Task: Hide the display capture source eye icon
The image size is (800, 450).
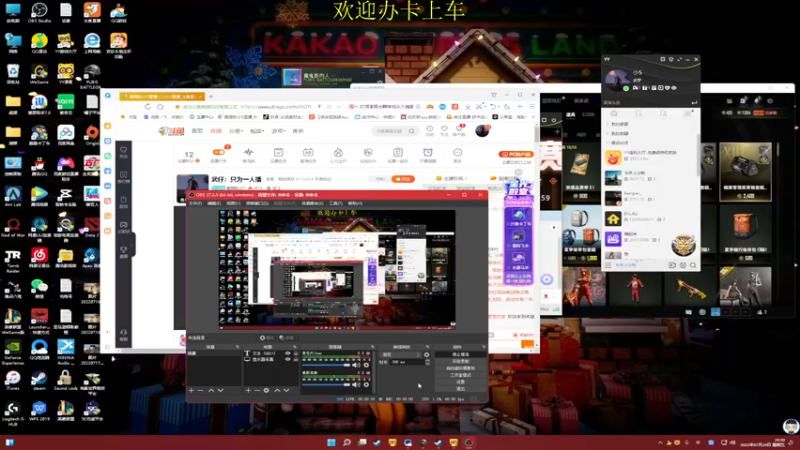Action: click(288, 359)
